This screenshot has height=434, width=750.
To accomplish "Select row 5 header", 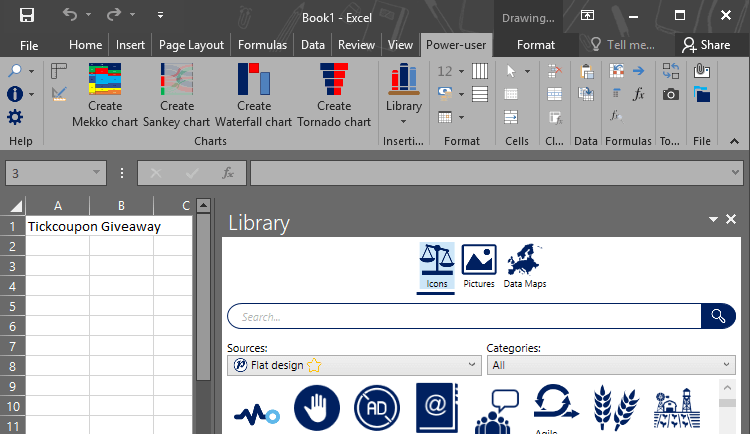I will pos(12,306).
